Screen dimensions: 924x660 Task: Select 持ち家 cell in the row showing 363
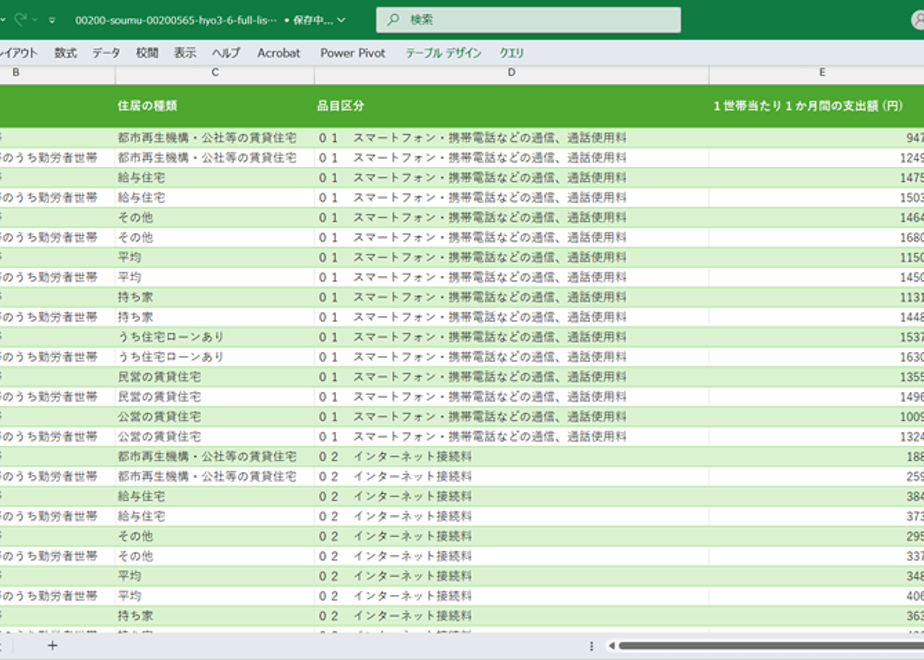pyautogui.click(x=215, y=616)
